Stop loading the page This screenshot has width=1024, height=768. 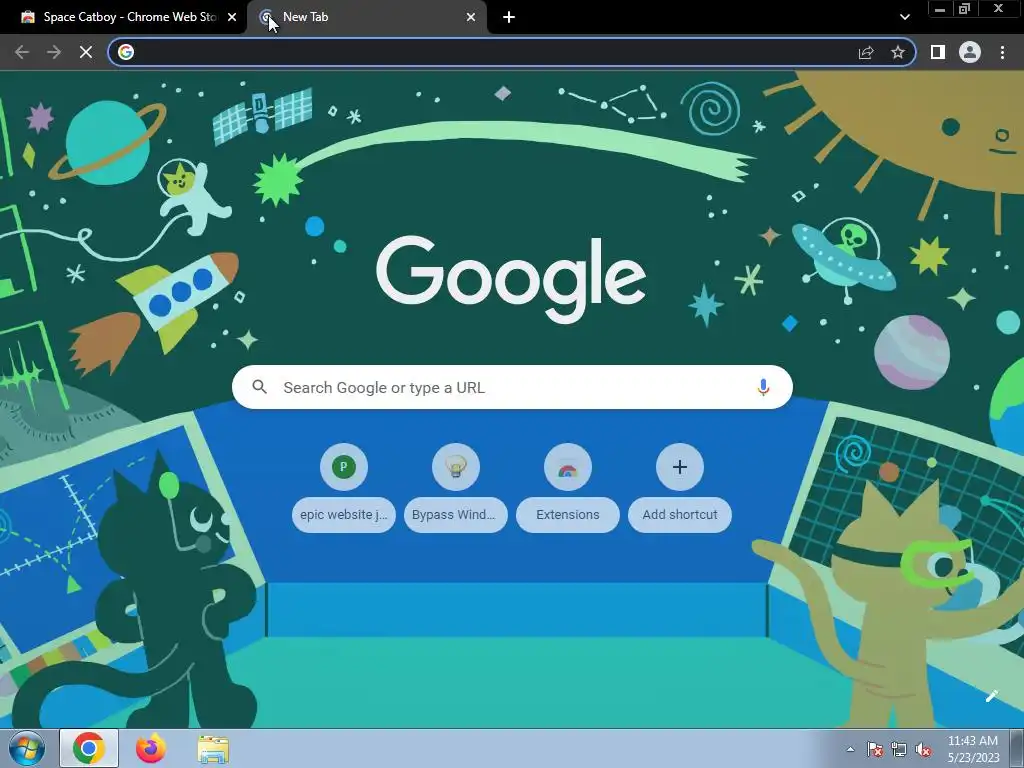(x=86, y=52)
